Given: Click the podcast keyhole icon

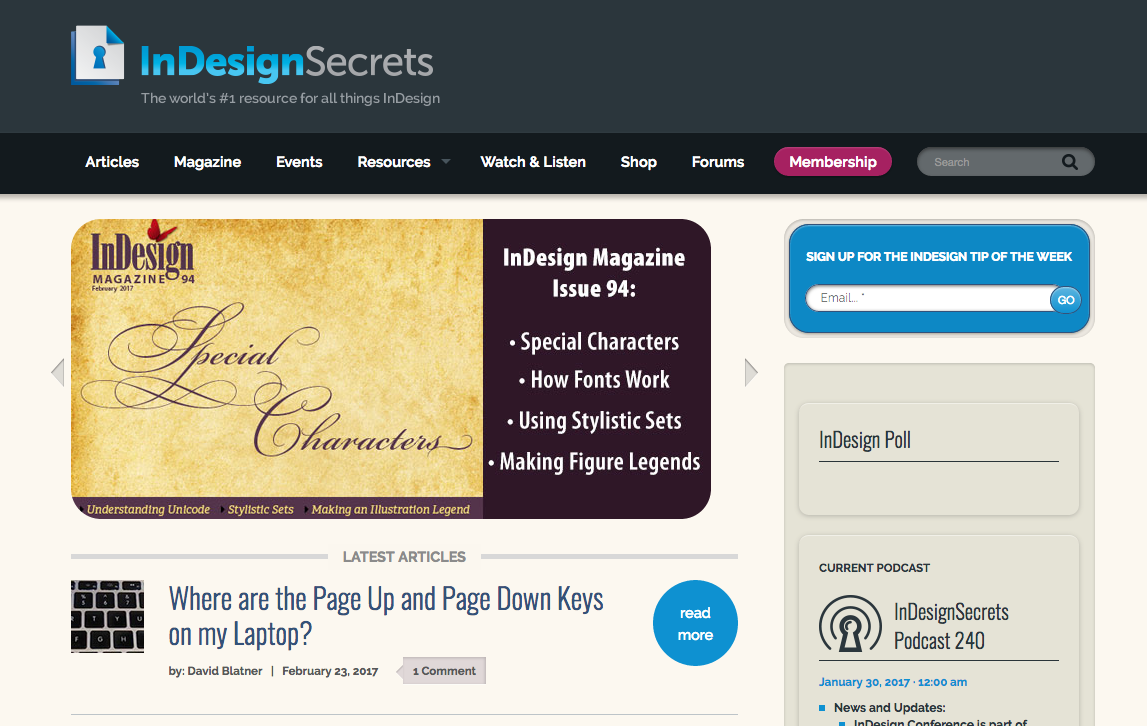Looking at the screenshot, I should click(850, 625).
